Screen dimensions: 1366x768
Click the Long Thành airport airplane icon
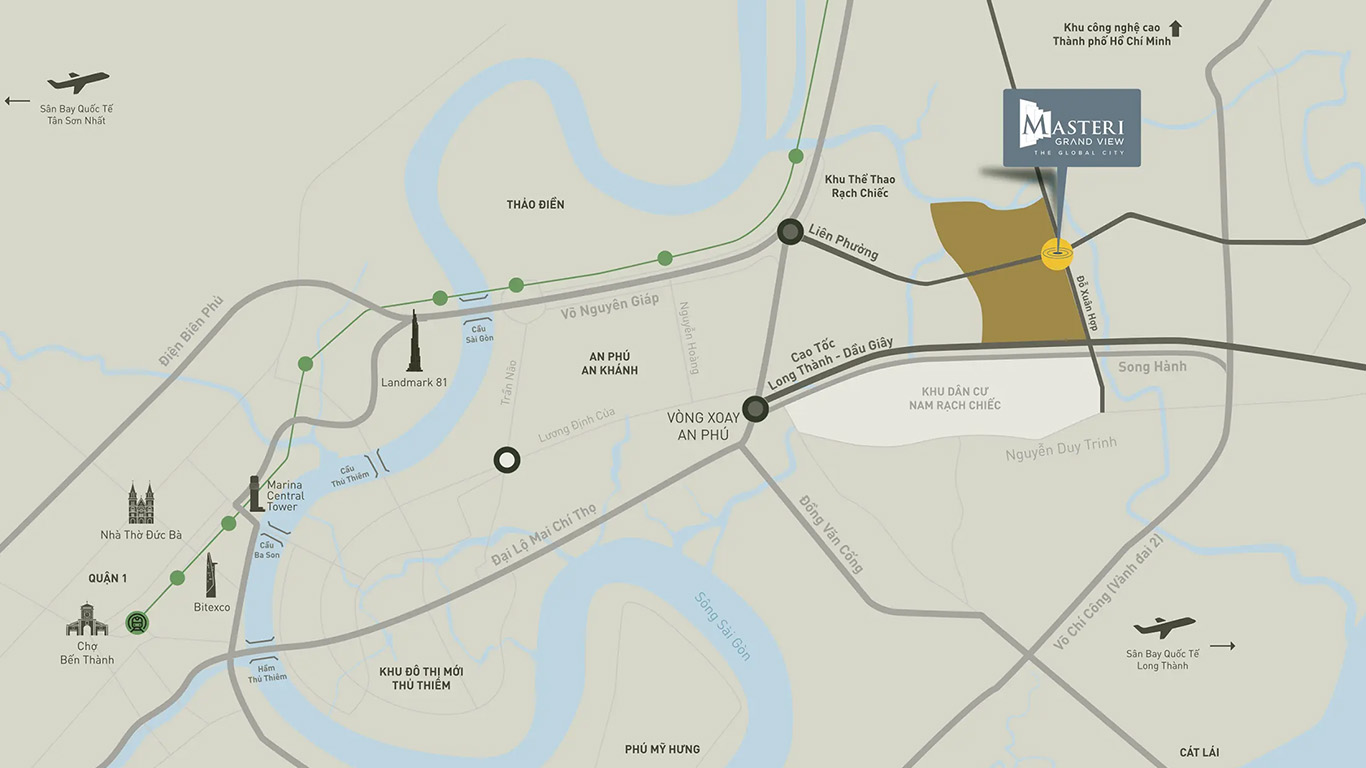pyautogui.click(x=1164, y=627)
